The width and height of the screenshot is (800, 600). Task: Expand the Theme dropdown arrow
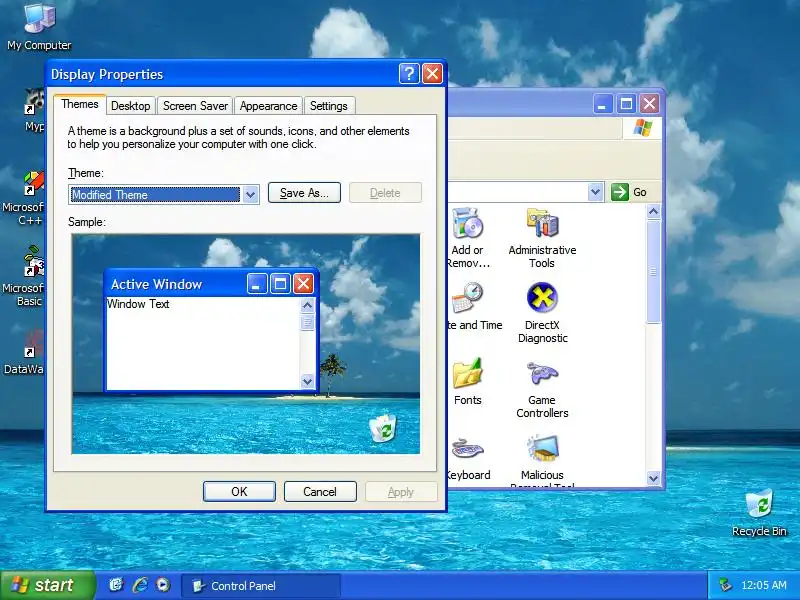pos(251,194)
